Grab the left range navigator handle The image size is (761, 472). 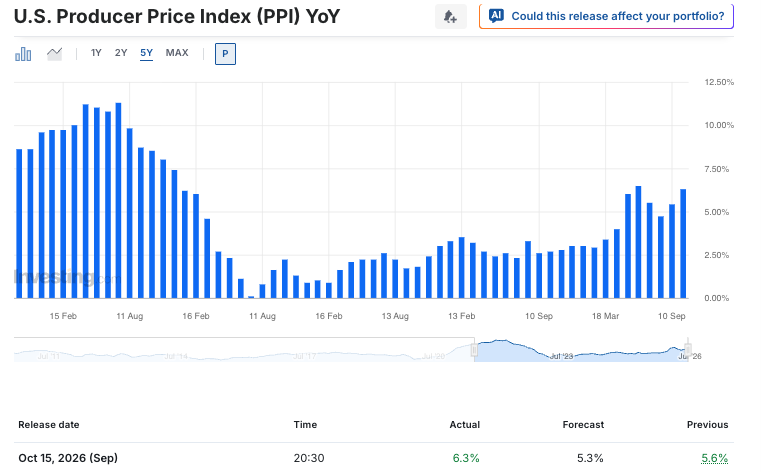(x=474, y=349)
